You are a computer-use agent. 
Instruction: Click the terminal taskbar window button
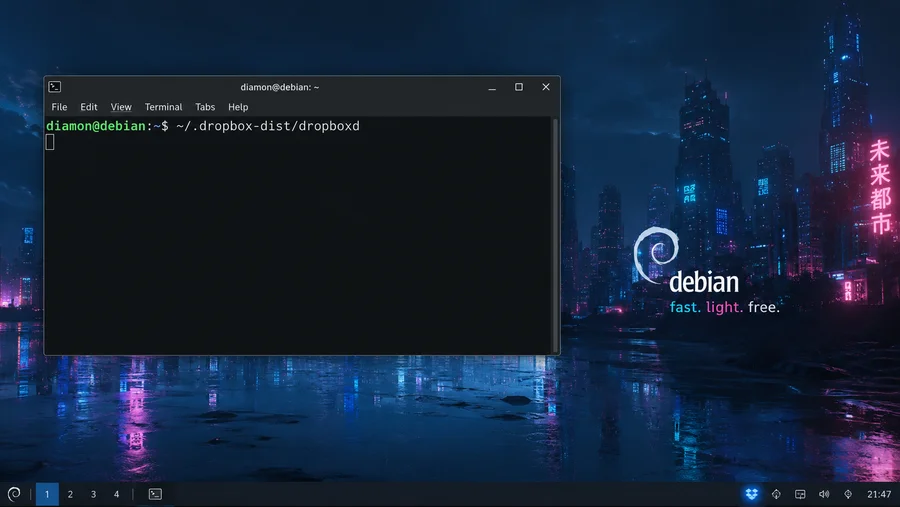click(x=155, y=494)
